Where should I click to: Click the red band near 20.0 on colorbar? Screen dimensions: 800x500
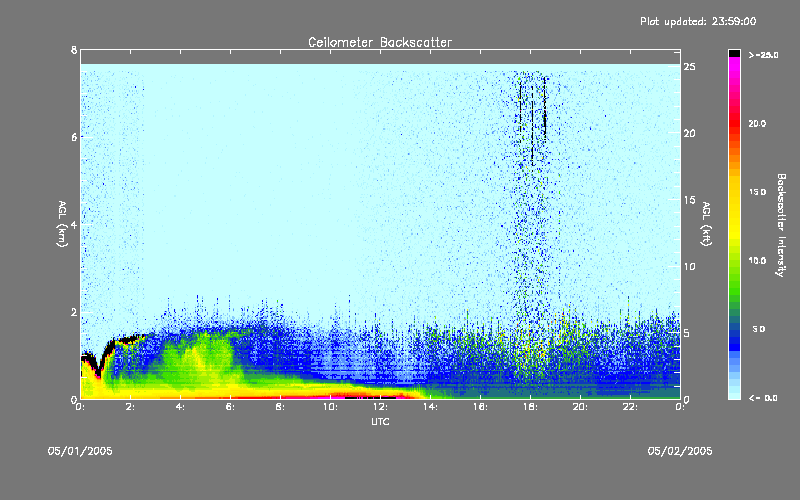click(x=734, y=122)
